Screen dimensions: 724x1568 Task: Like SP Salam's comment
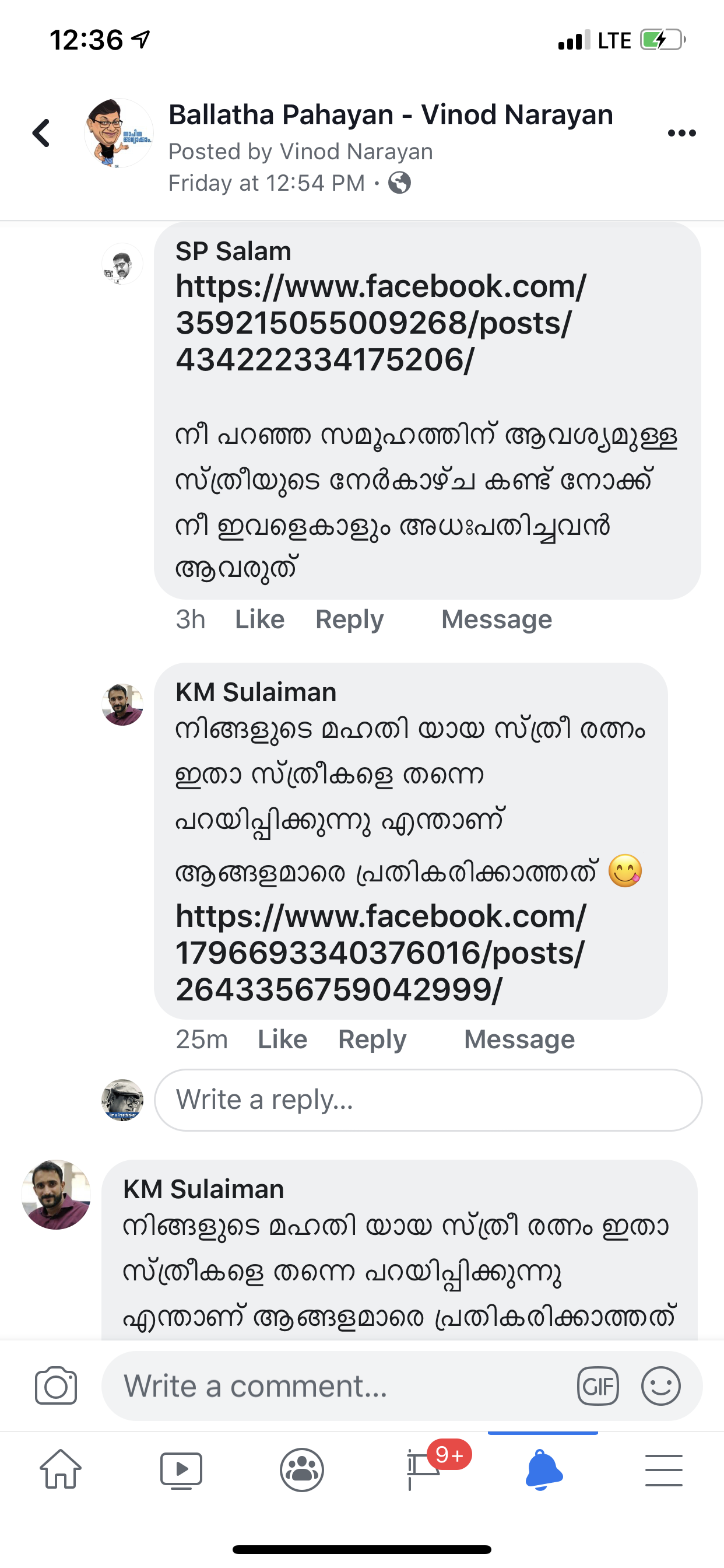pyautogui.click(x=260, y=619)
